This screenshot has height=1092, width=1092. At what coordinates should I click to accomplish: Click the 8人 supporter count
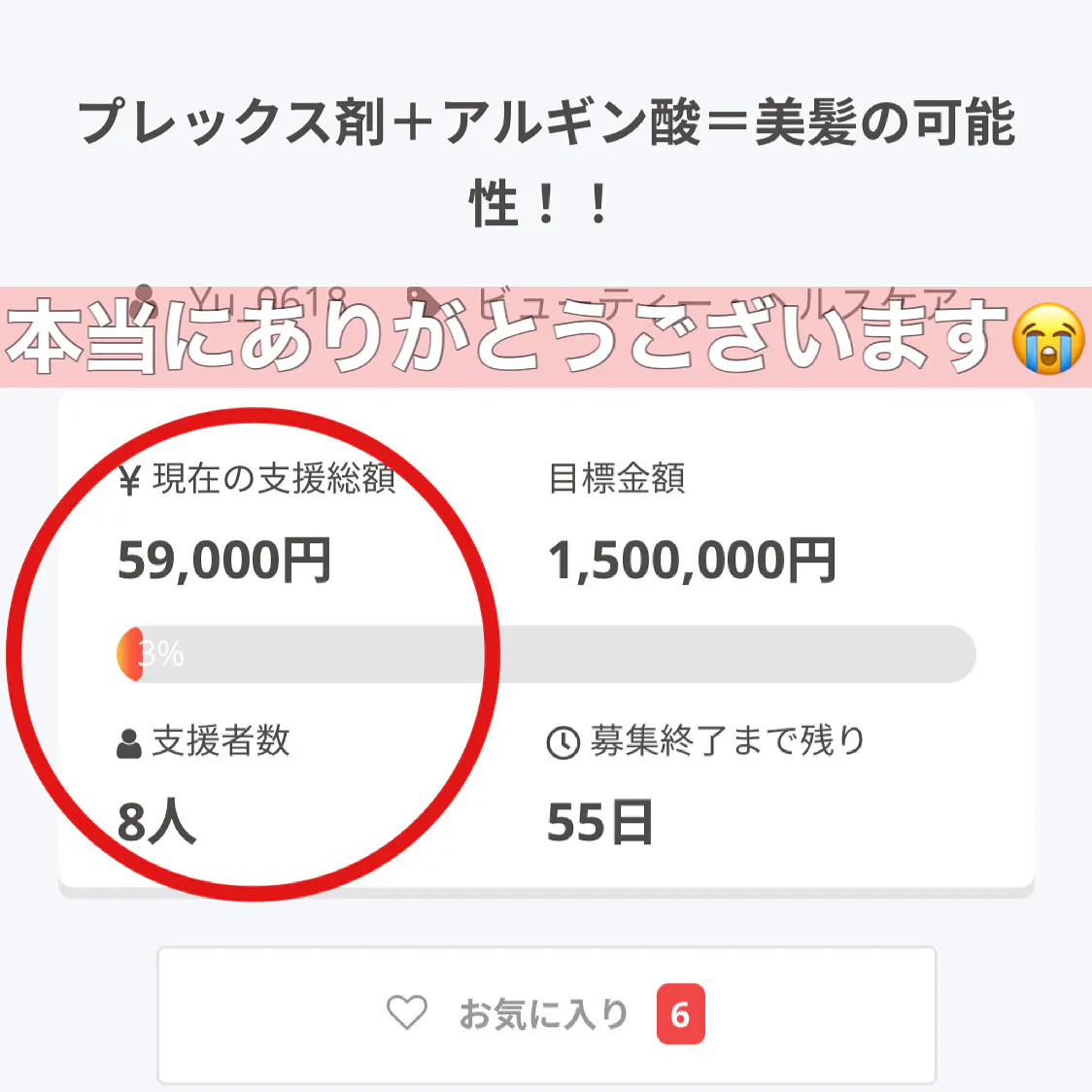(x=156, y=823)
